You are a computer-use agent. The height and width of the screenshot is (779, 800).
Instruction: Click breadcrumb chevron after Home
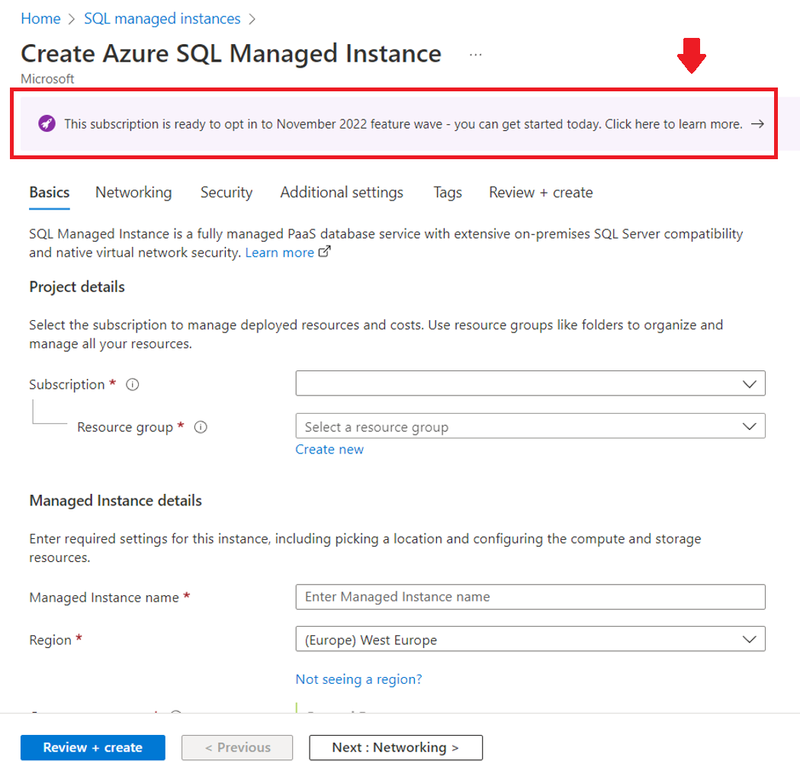pos(72,19)
